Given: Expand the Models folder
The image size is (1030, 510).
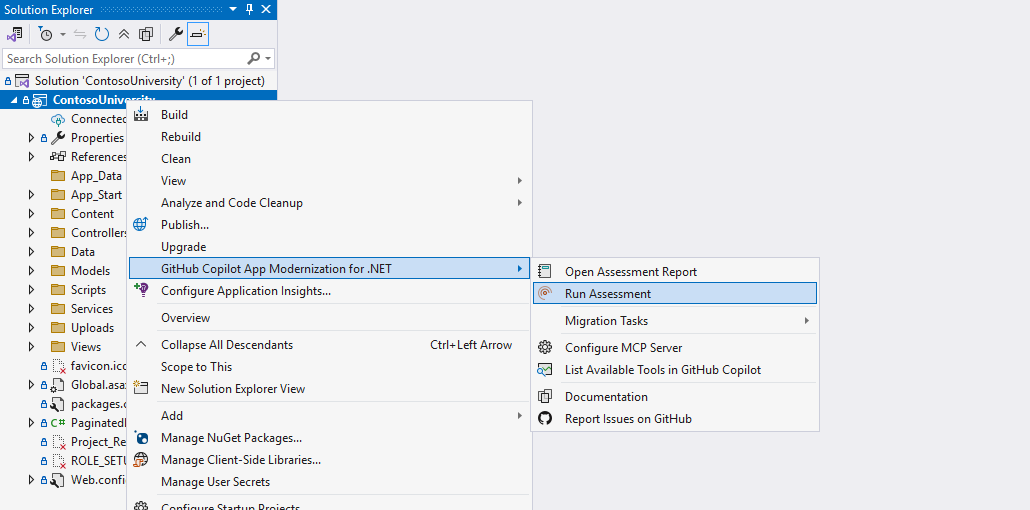Looking at the screenshot, I should 31,271.
